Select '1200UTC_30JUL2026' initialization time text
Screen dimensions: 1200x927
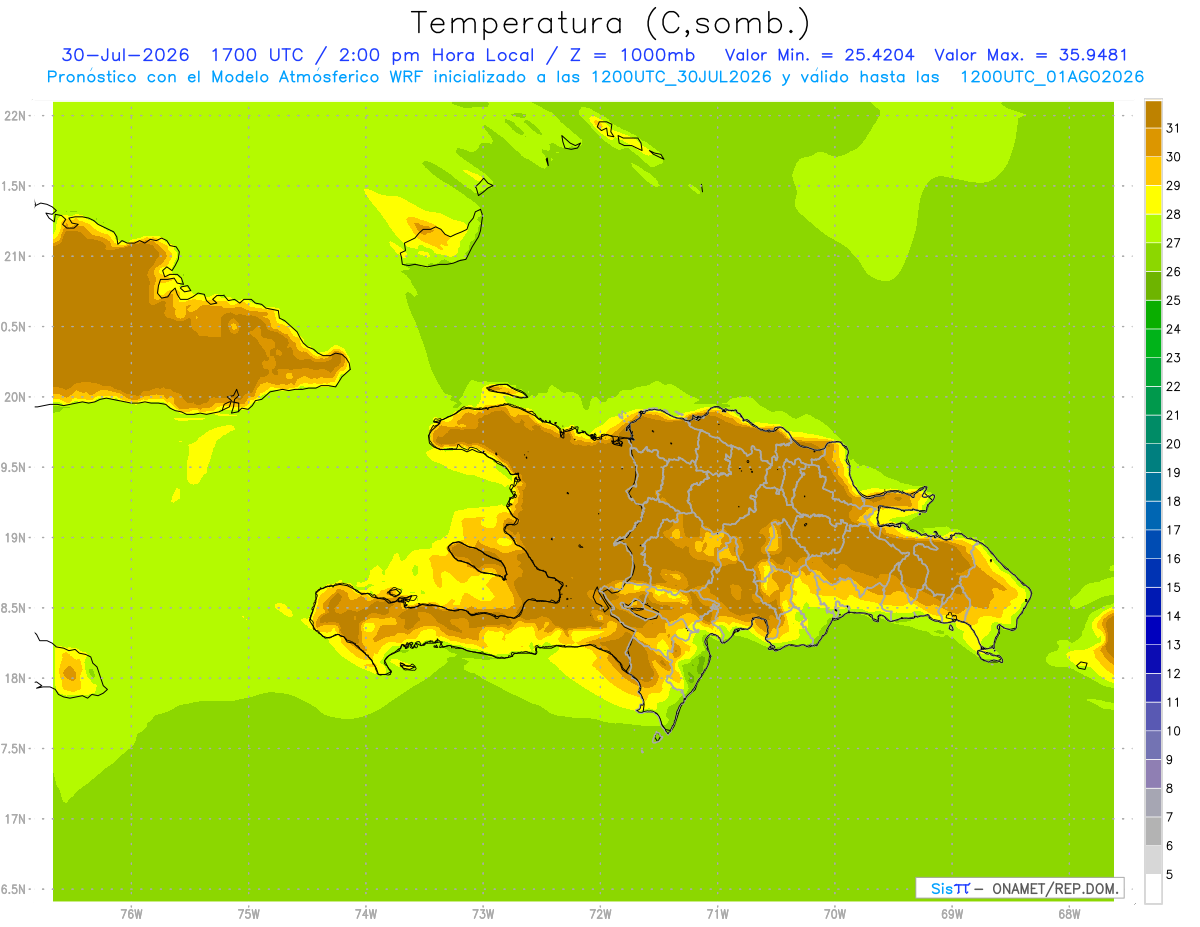pos(682,77)
